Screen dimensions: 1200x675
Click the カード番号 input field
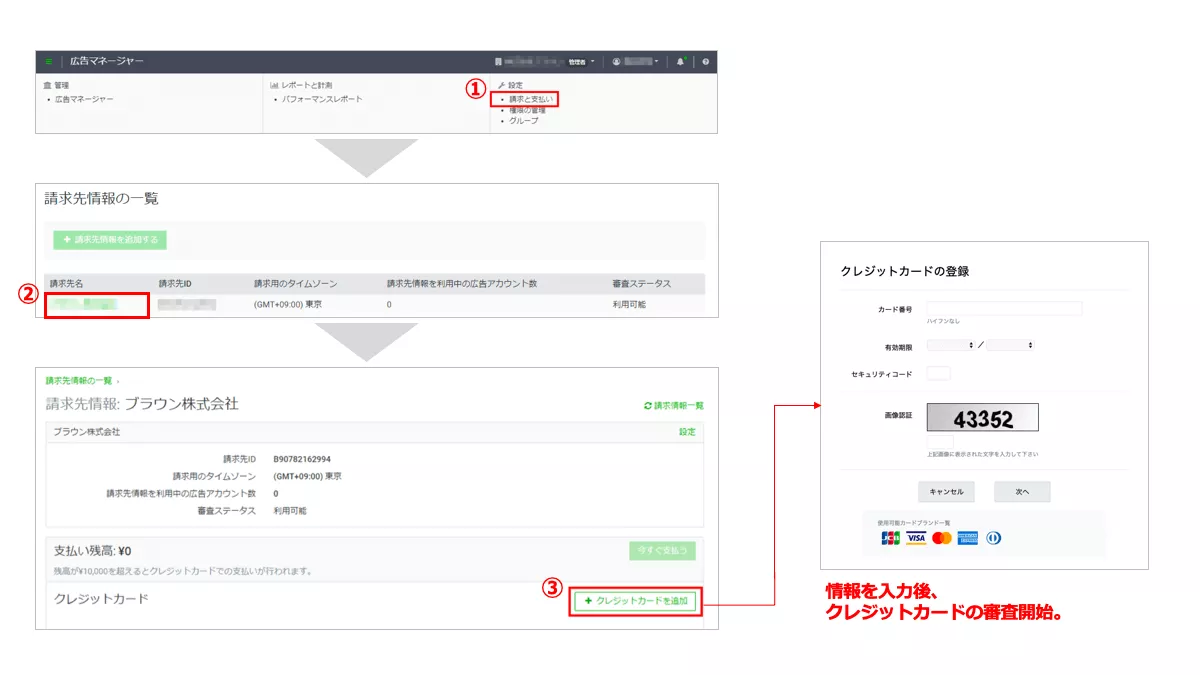1004,309
